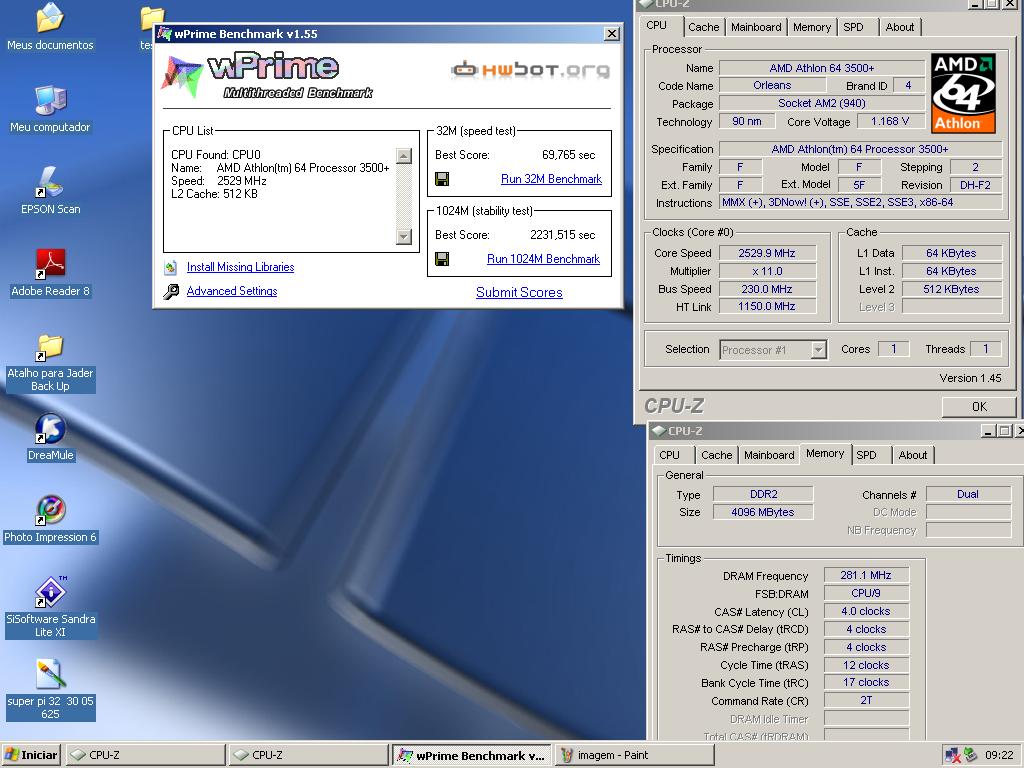The height and width of the screenshot is (768, 1024).
Task: Open Install Missing Libraries link
Action: [x=240, y=267]
